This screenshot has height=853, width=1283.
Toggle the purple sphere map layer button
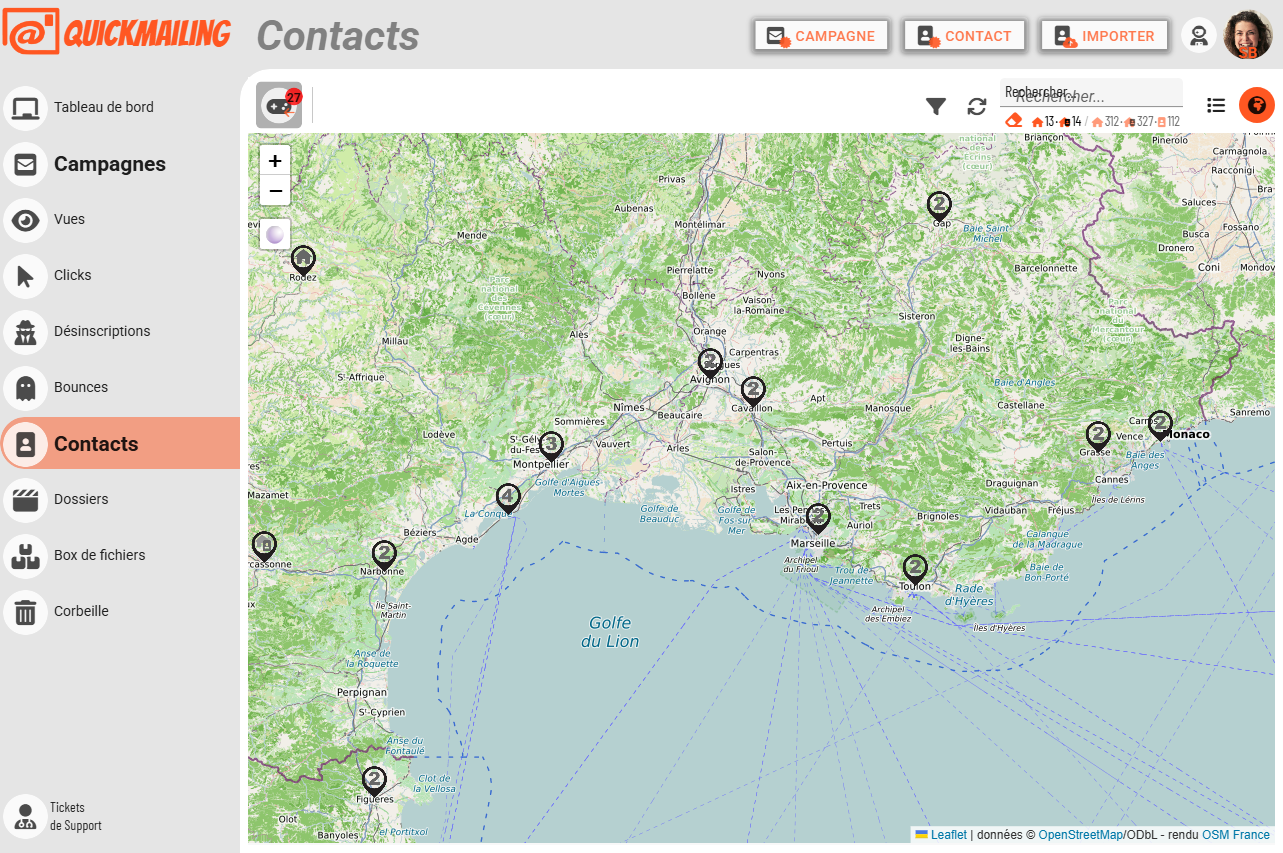pyautogui.click(x=275, y=235)
